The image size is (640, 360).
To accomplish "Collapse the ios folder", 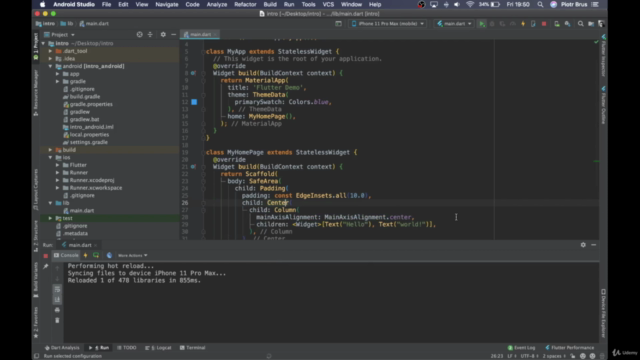I will click(50, 158).
